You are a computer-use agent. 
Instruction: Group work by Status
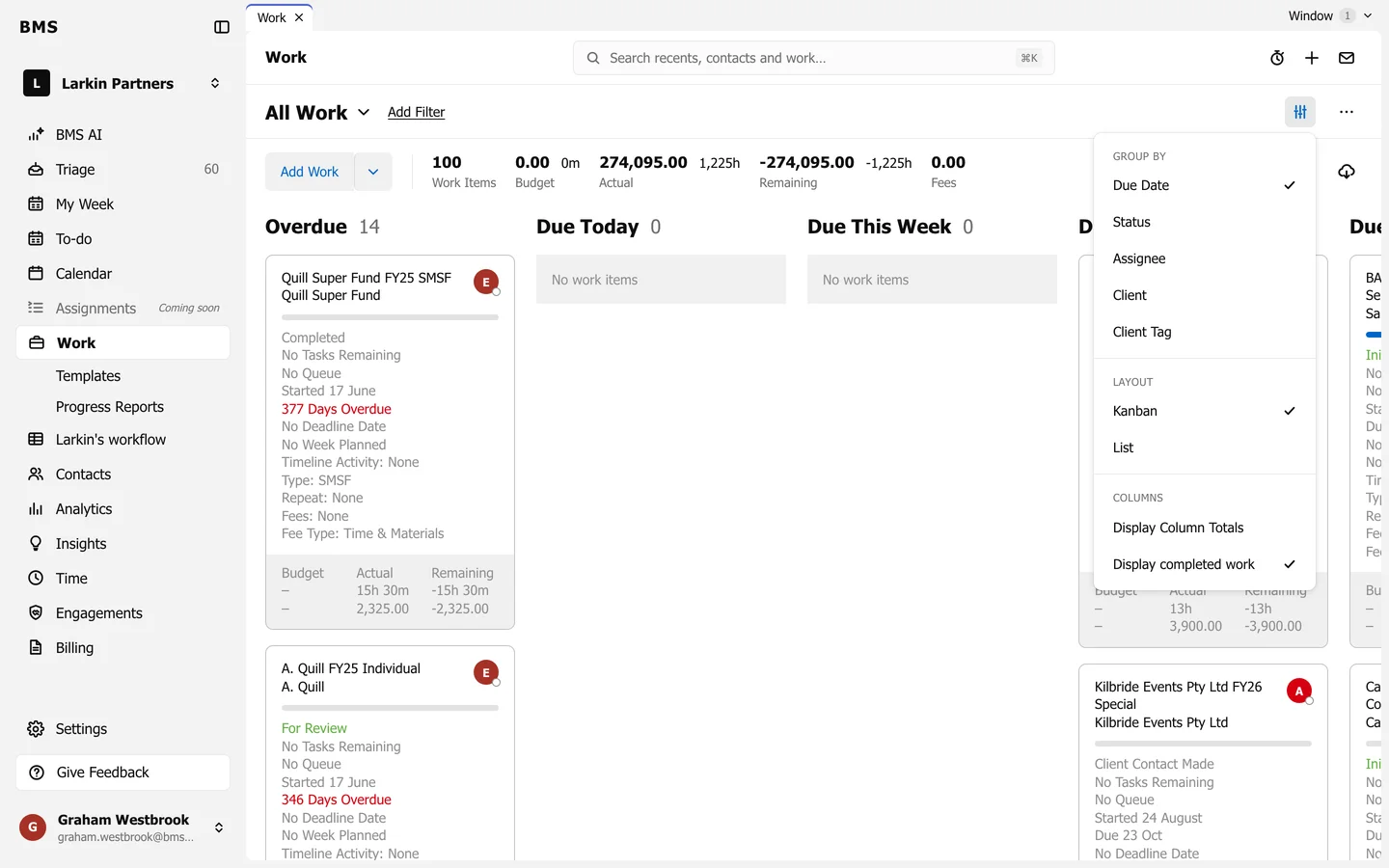point(1205,222)
